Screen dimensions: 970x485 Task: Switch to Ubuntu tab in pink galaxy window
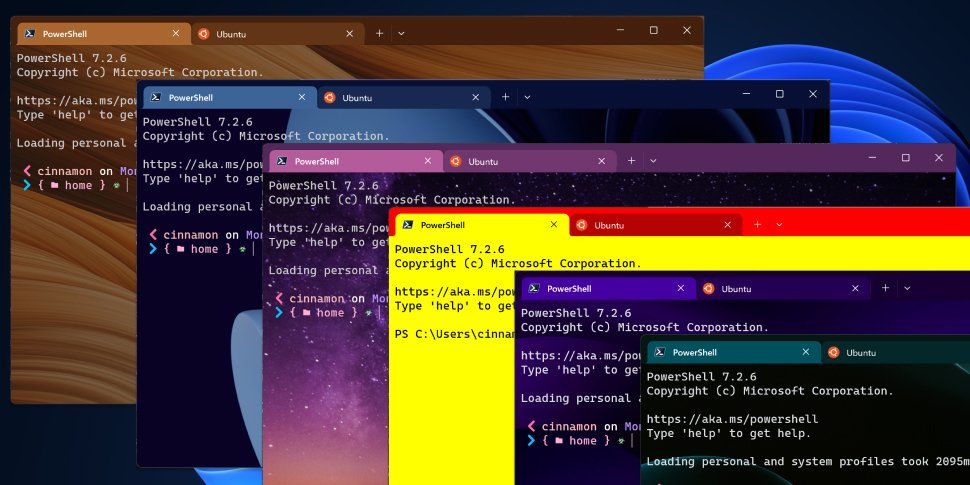(530, 161)
